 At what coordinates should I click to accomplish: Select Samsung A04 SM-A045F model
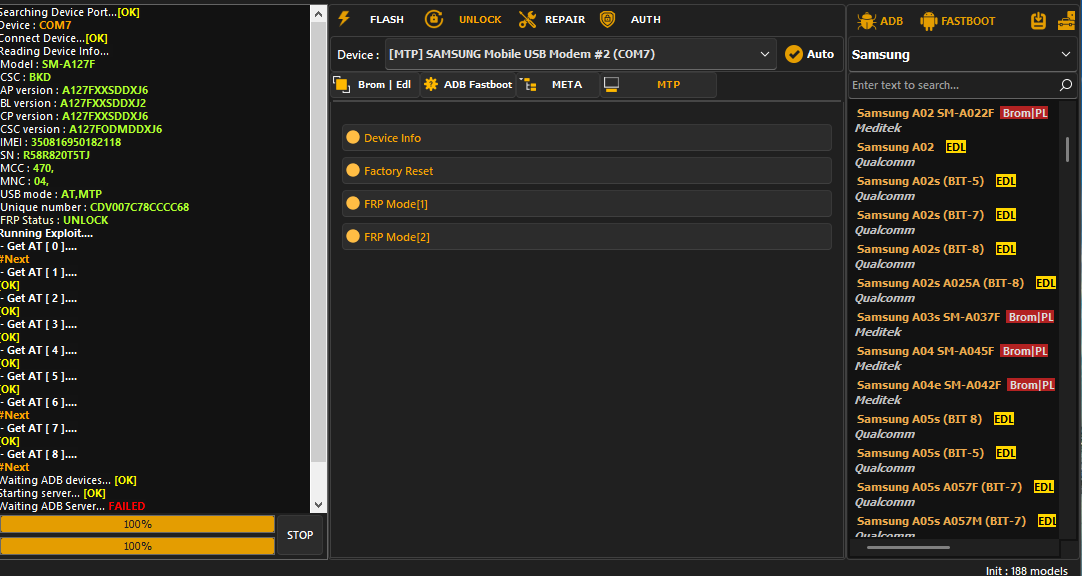pyautogui.click(x=953, y=358)
